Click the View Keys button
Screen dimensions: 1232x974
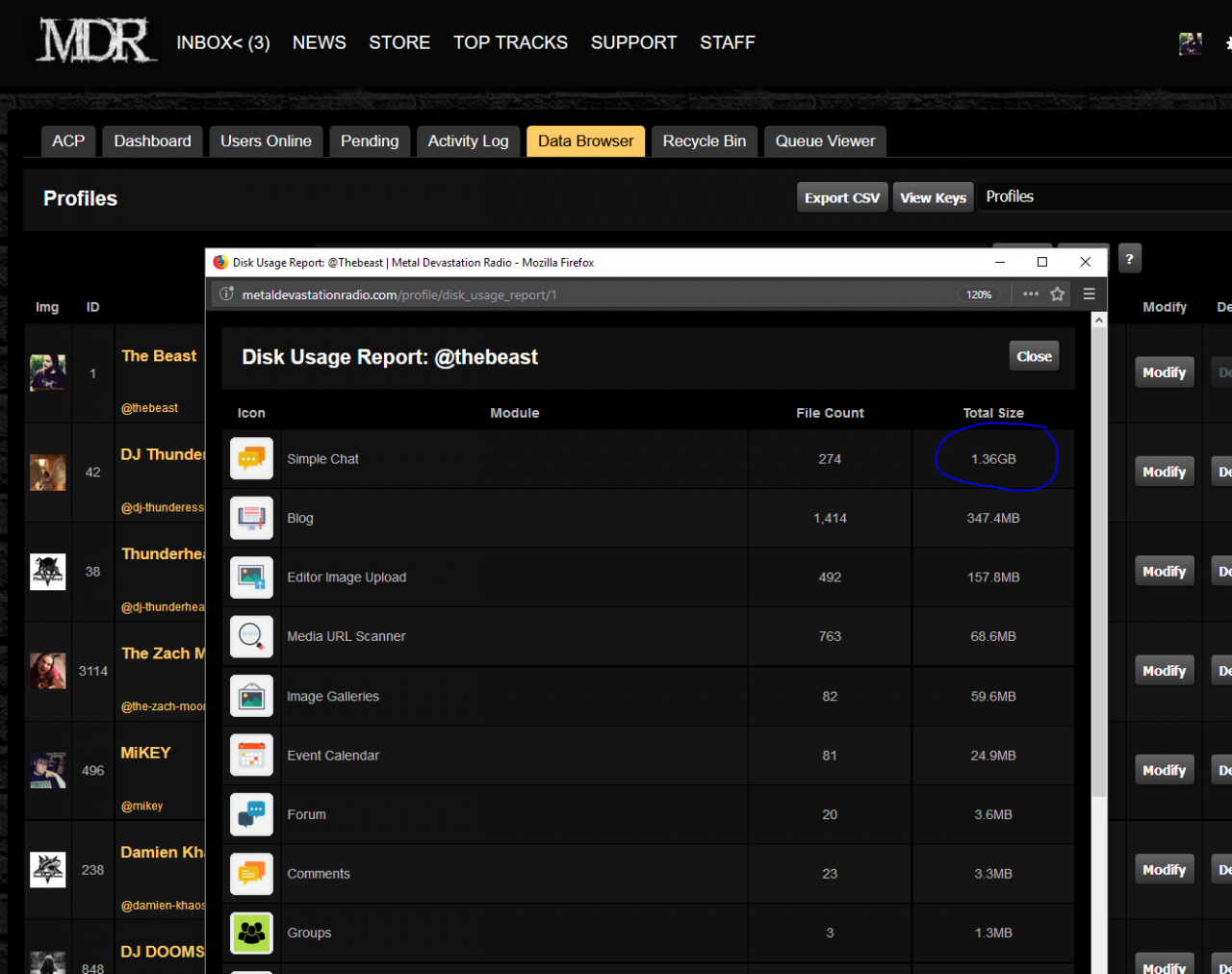tap(934, 197)
